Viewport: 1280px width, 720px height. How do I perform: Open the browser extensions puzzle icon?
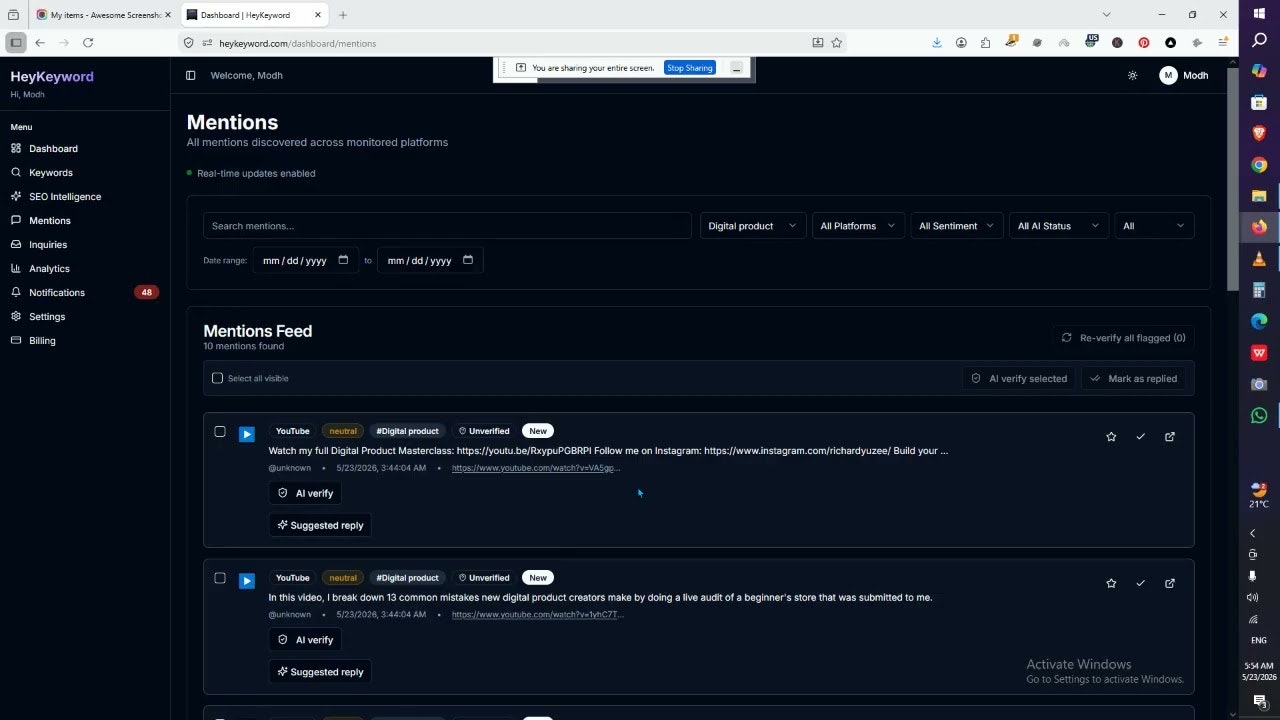[986, 43]
